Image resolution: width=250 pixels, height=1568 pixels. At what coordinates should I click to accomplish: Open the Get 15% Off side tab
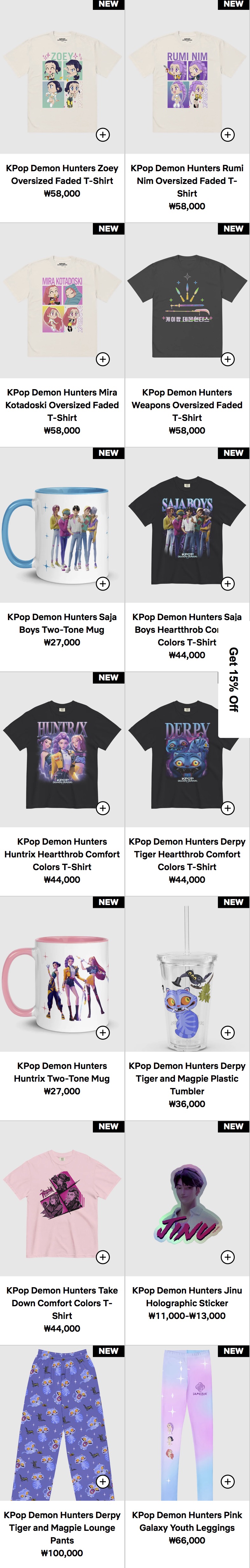(233, 679)
